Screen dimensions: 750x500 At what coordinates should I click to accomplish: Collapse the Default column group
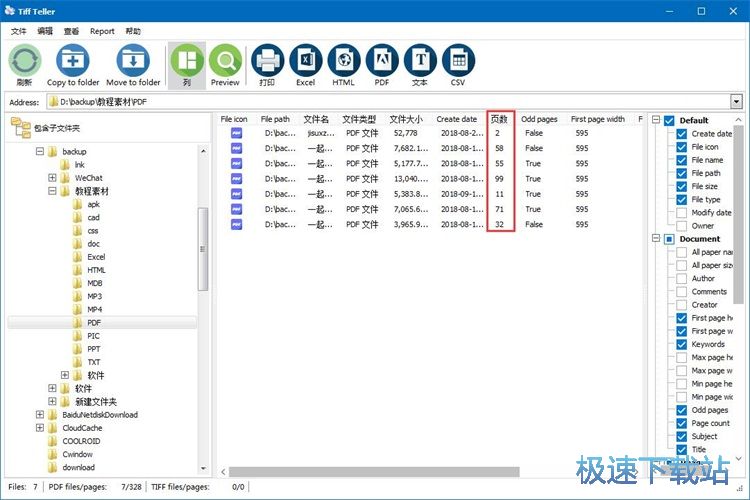(657, 120)
